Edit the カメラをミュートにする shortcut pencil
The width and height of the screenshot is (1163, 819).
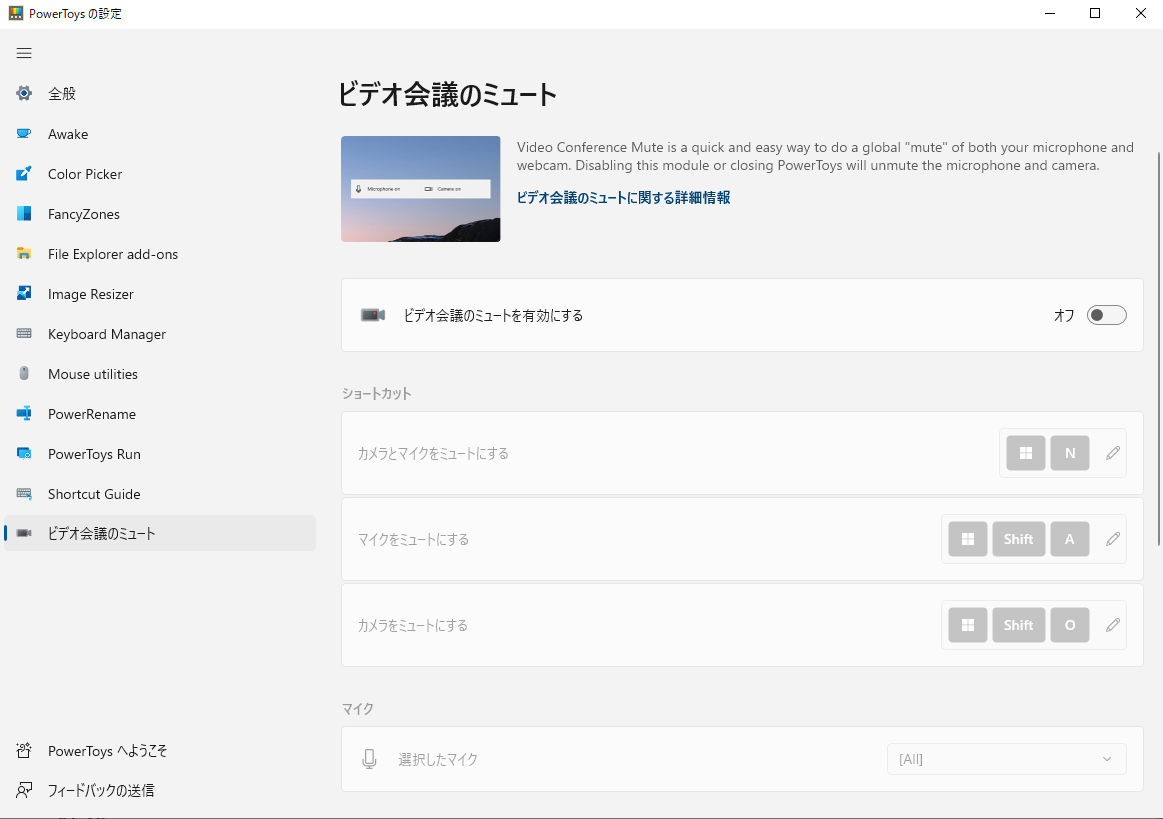(1113, 625)
